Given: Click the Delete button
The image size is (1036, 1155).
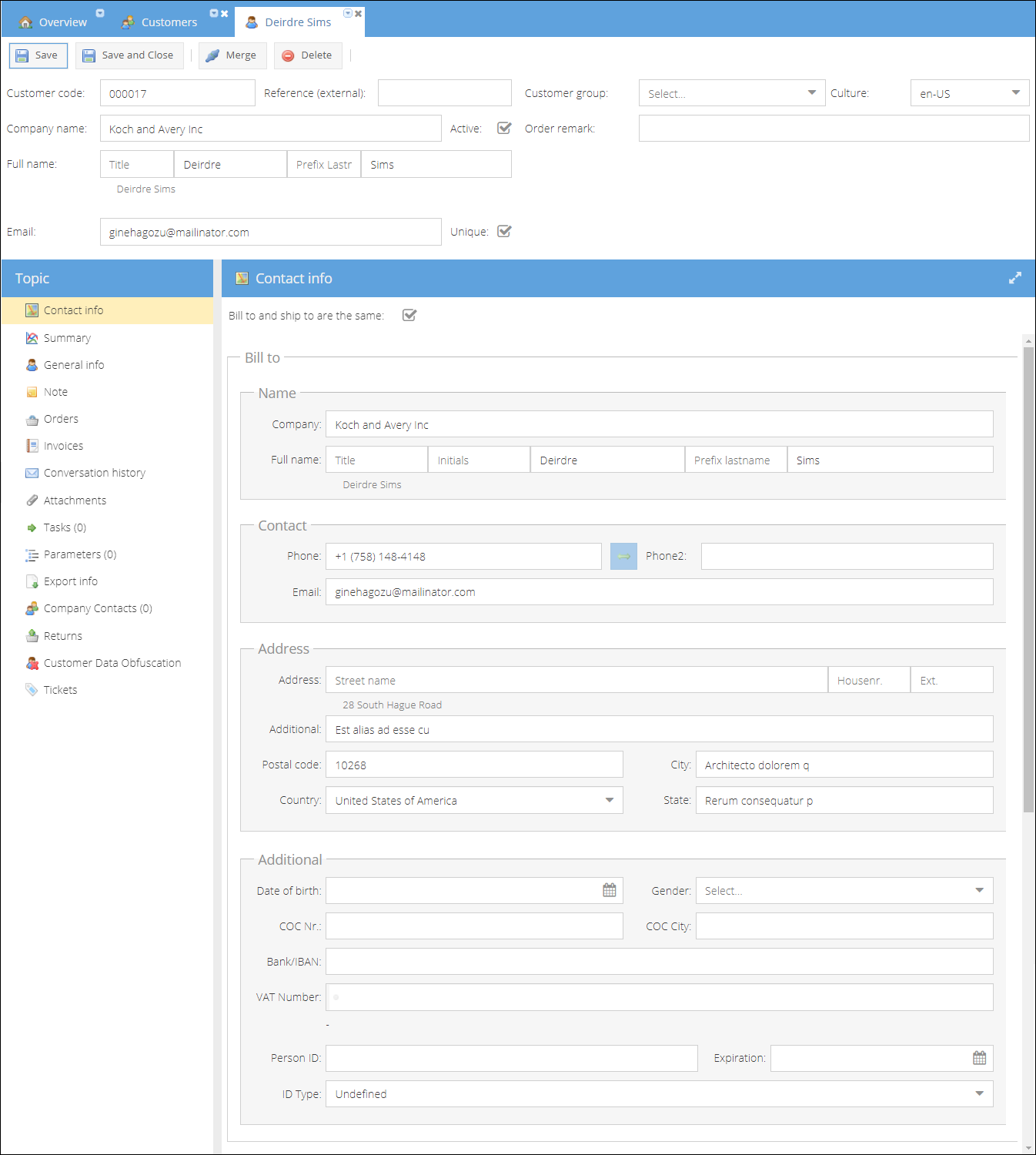Looking at the screenshot, I should (x=308, y=55).
